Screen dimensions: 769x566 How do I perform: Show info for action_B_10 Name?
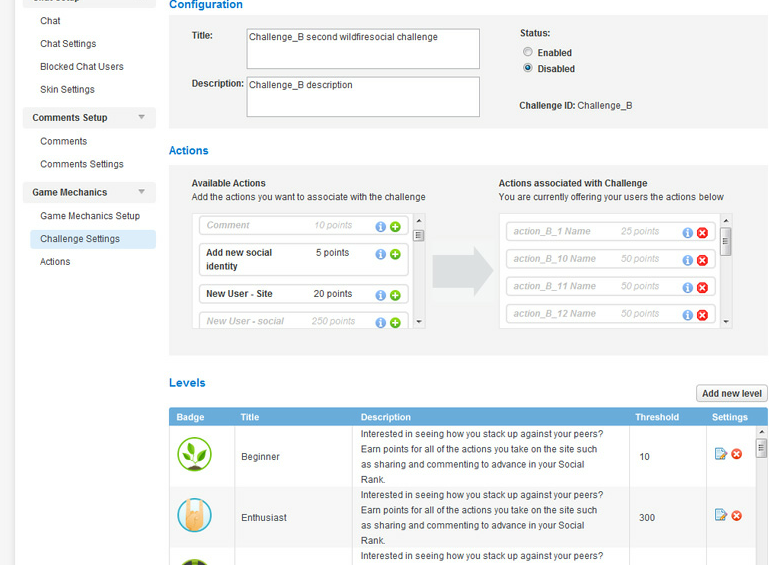(688, 260)
